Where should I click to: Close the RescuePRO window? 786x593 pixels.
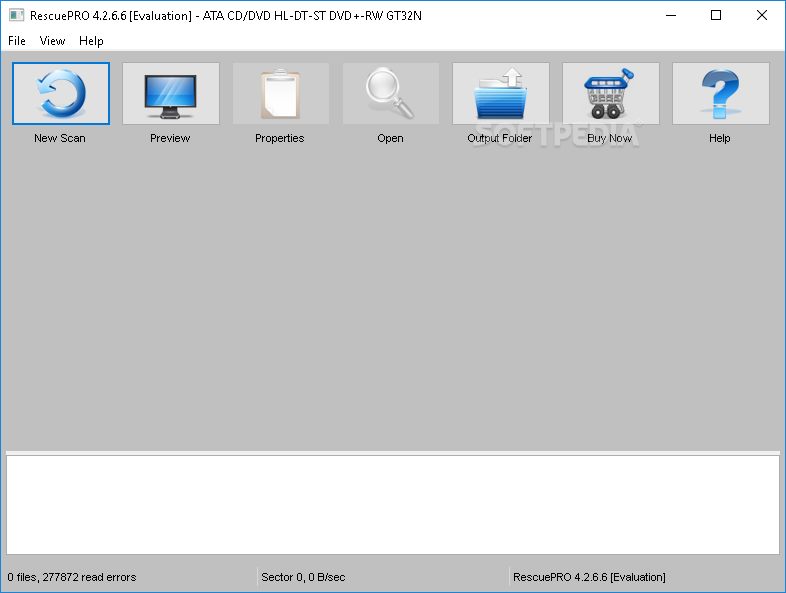761,15
